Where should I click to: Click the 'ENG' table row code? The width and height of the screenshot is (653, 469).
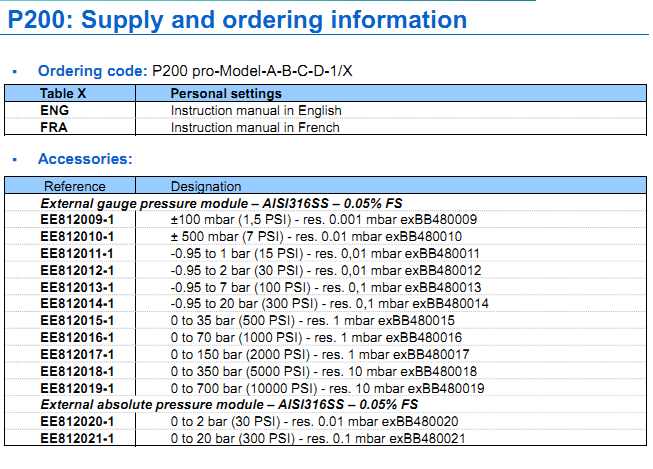pos(55,110)
